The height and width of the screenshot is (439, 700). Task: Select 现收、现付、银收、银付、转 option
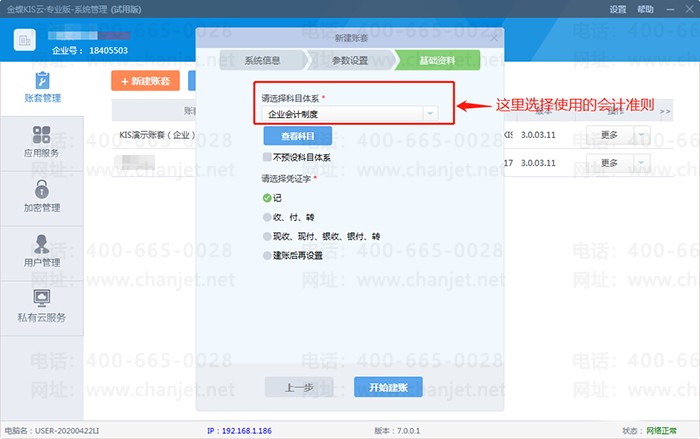click(266, 236)
